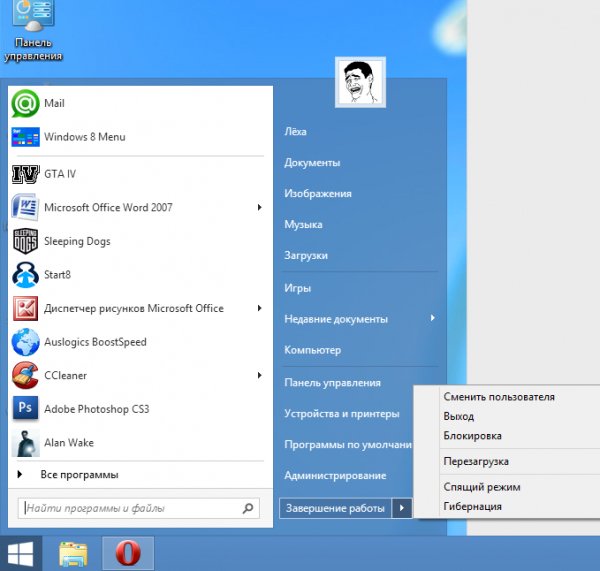600x571 pixels.
Task: Choose Гибернация from the power menu
Action: point(472,507)
